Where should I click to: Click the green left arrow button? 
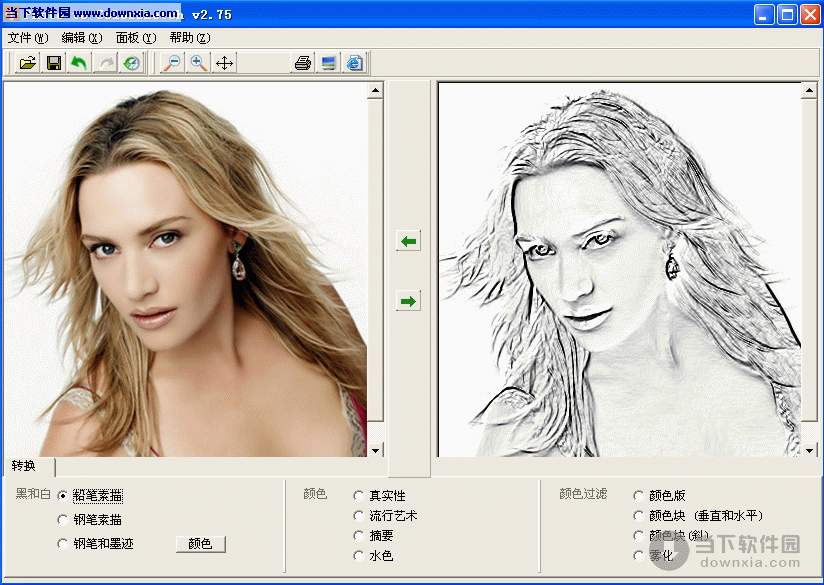tap(408, 241)
